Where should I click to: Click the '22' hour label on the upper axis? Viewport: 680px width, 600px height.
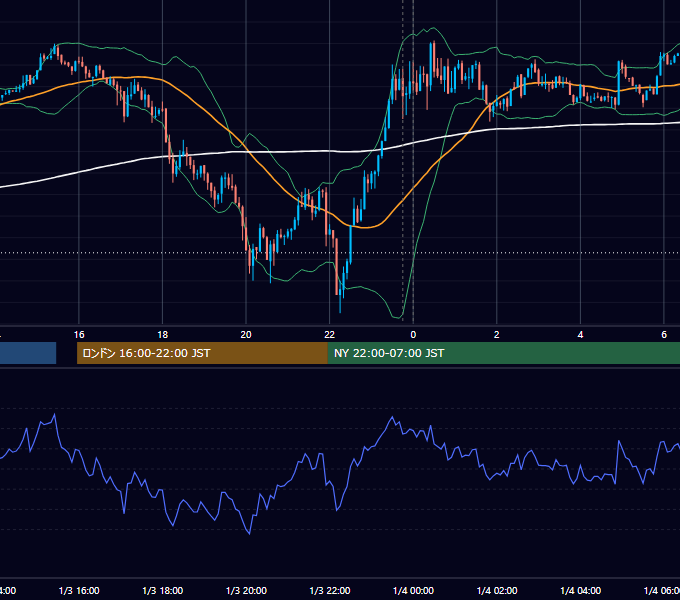pos(330,335)
